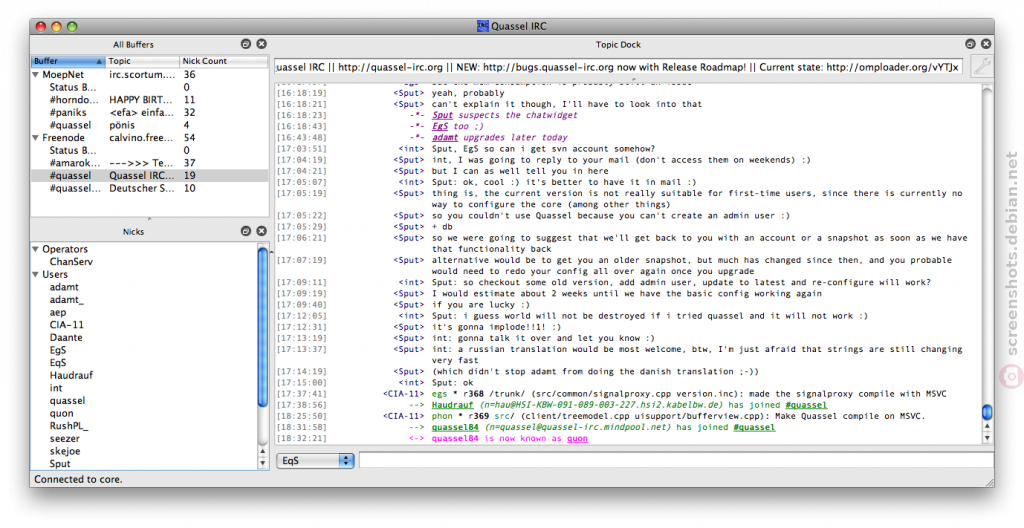Collapse the MoepNet network tree
The height and width of the screenshot is (528, 1024).
point(36,74)
